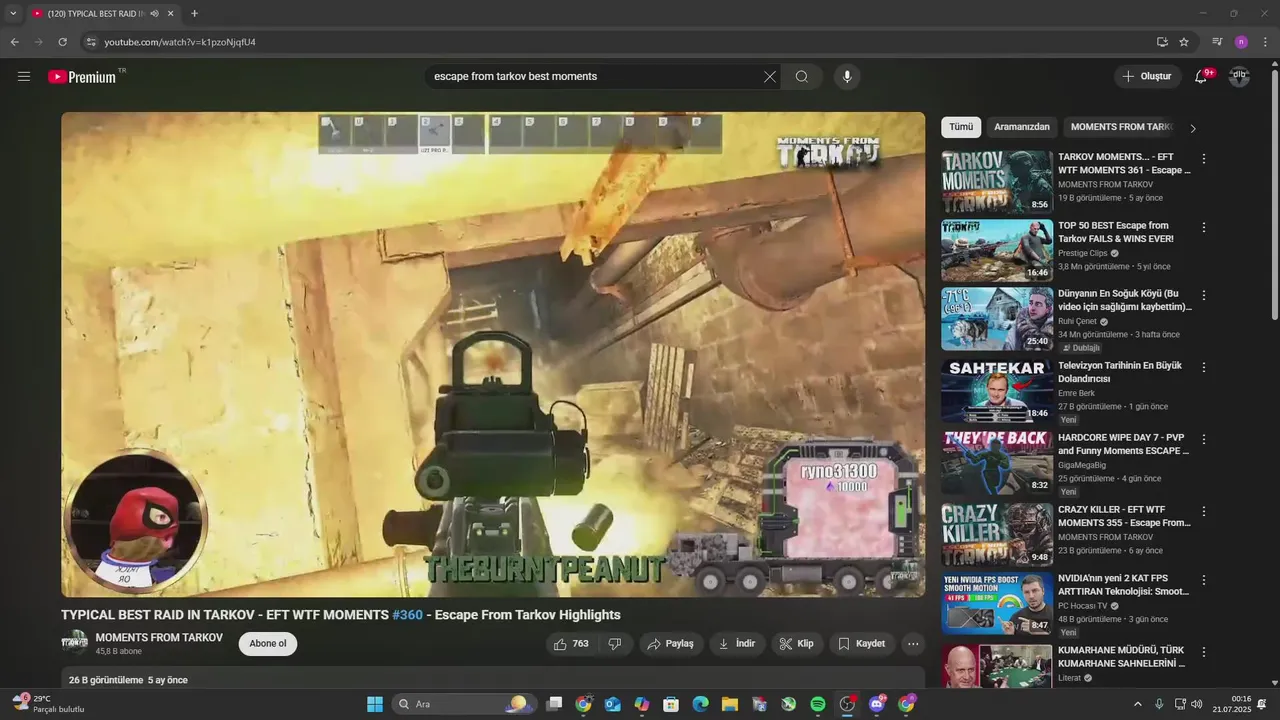Open options for NVIDIA'nın yeni video
1280x720 pixels.
[x=1204, y=580]
